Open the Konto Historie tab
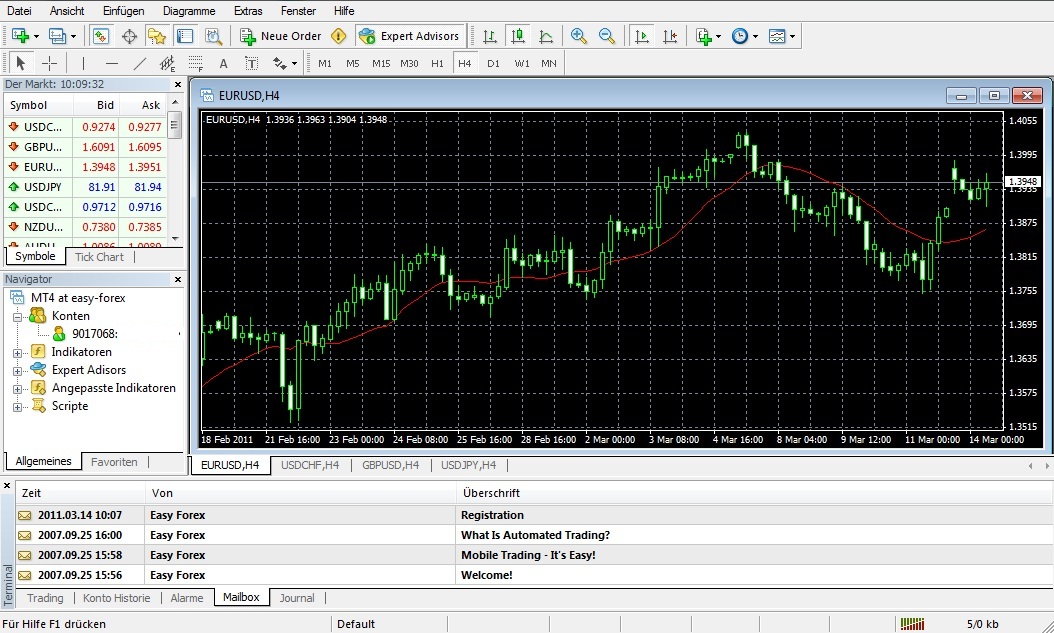Screen dimensions: 1054x633 point(116,598)
